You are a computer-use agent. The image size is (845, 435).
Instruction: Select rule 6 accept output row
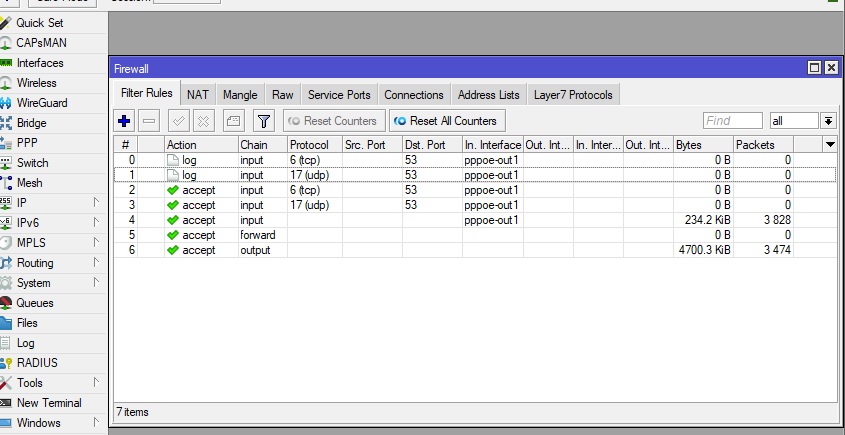475,250
